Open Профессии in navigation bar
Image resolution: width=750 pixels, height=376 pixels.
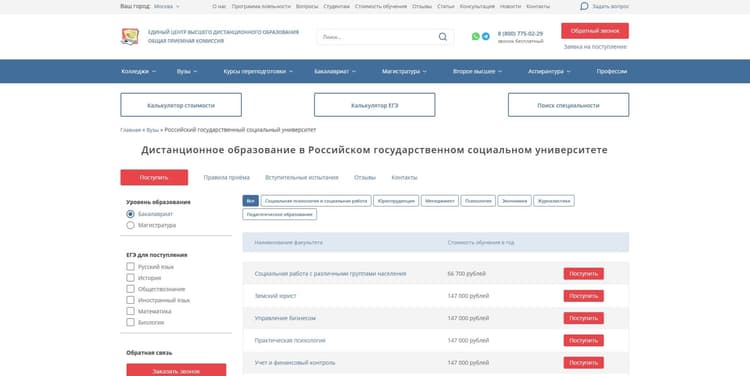click(611, 71)
